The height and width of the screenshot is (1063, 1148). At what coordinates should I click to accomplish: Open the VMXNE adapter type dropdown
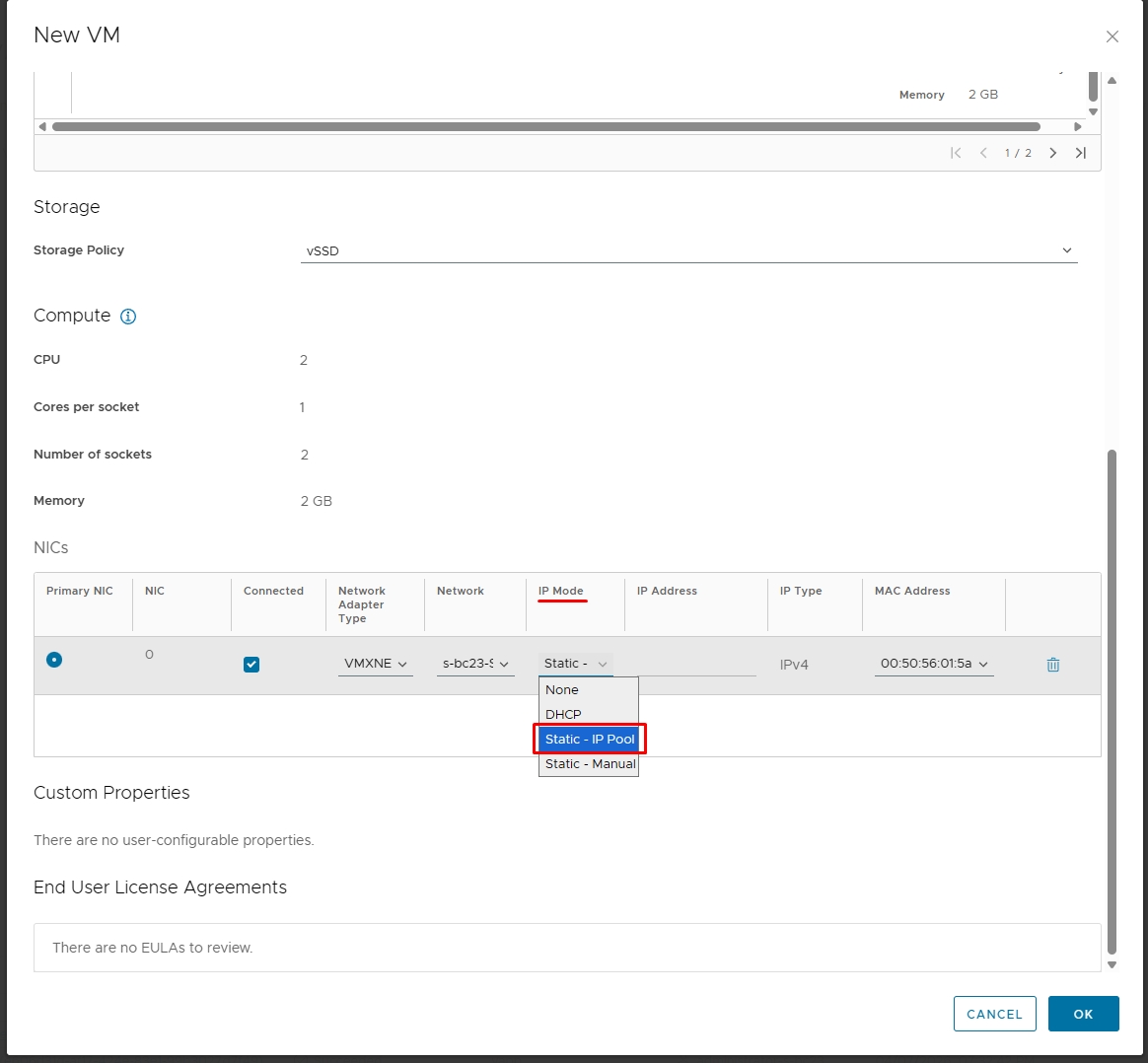(376, 664)
